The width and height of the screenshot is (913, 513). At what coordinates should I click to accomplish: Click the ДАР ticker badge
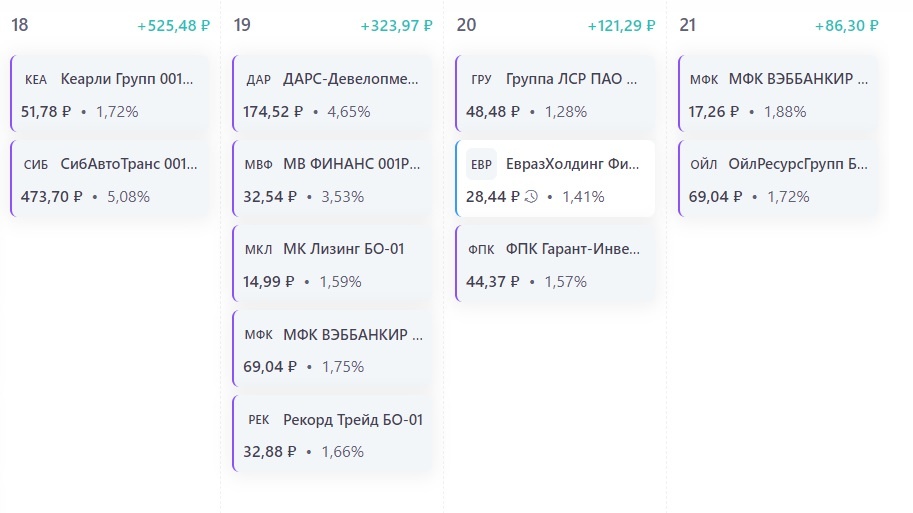tap(259, 79)
